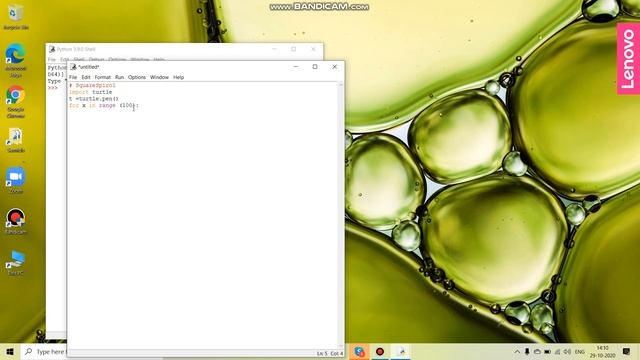The image size is (640, 360).
Task: Open the Run menu in the editor
Action: click(119, 77)
